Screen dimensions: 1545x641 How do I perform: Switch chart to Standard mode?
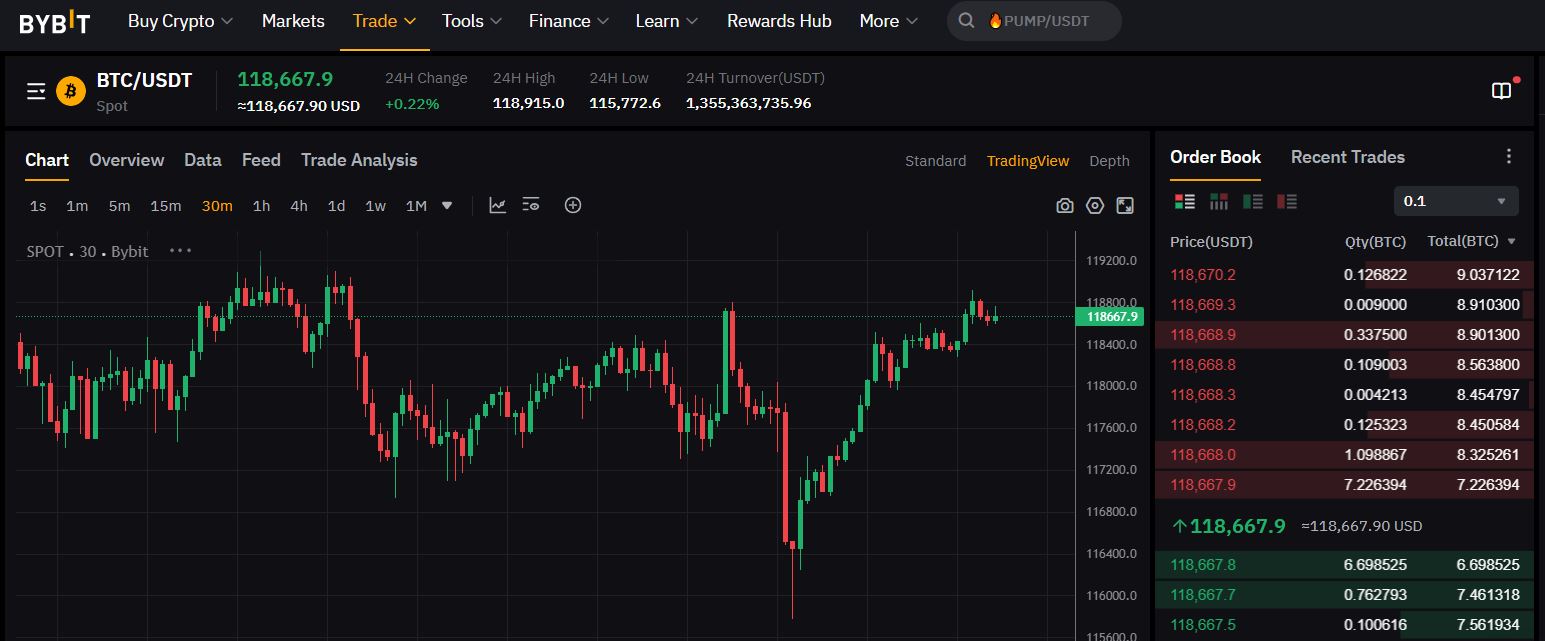(935, 161)
